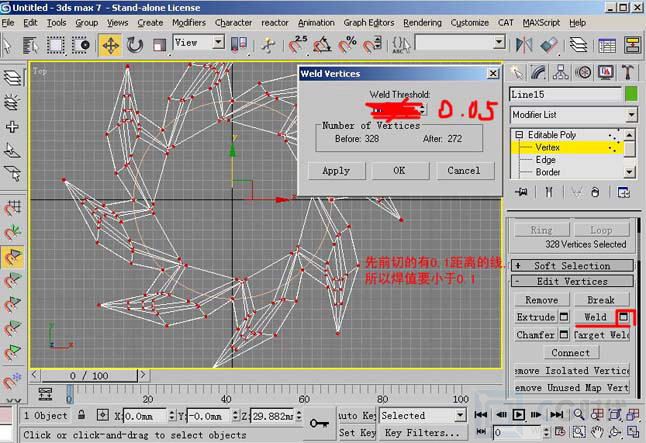Switch to the Hierarchy panel tab

560,73
